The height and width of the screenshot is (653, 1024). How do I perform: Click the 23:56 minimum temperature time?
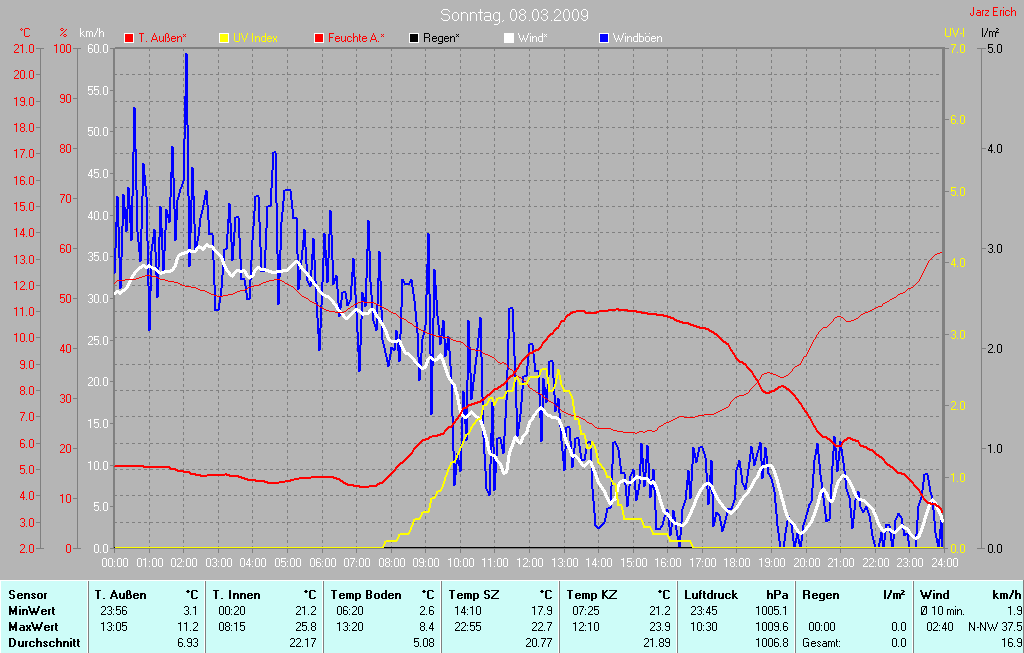coord(114,611)
